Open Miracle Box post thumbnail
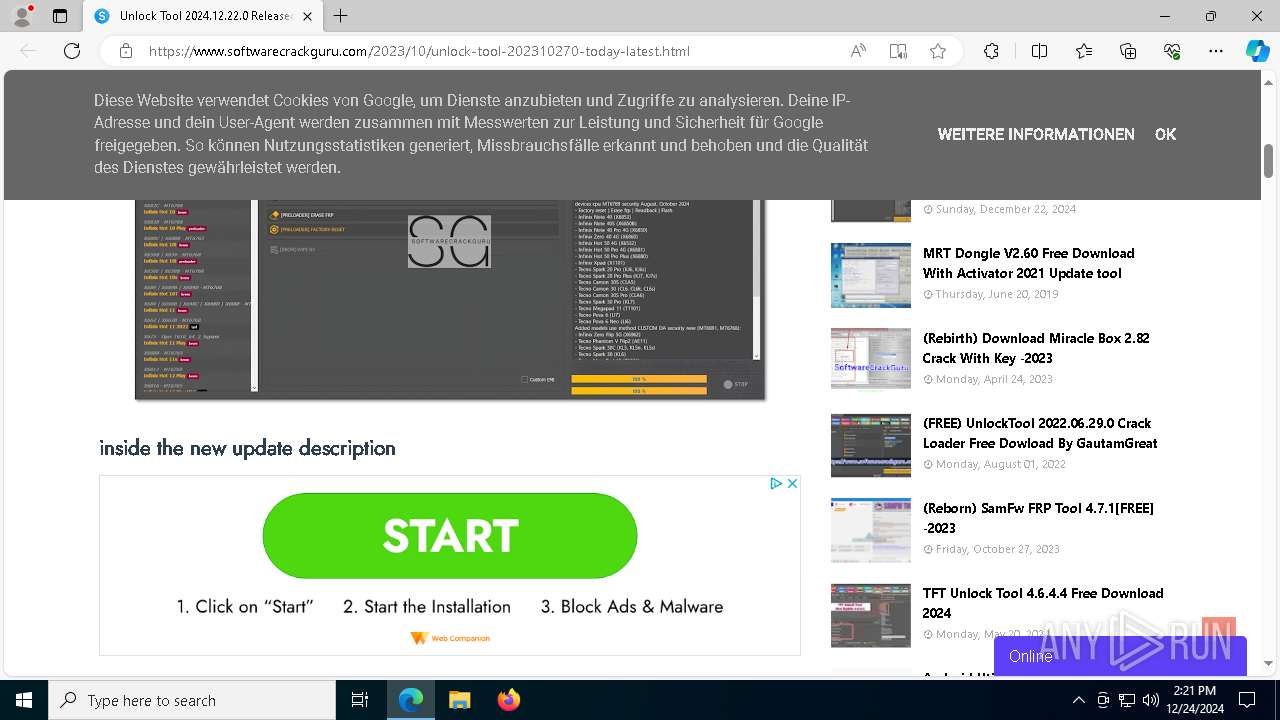This screenshot has height=720, width=1280. click(x=871, y=358)
